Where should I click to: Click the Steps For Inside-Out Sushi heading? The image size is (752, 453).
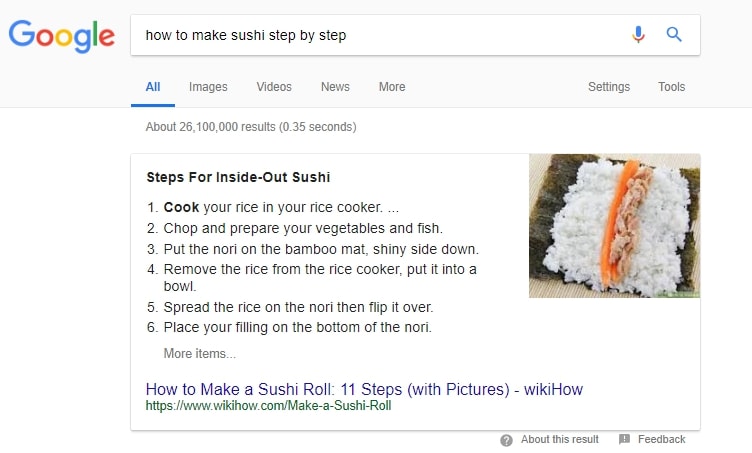pos(238,177)
